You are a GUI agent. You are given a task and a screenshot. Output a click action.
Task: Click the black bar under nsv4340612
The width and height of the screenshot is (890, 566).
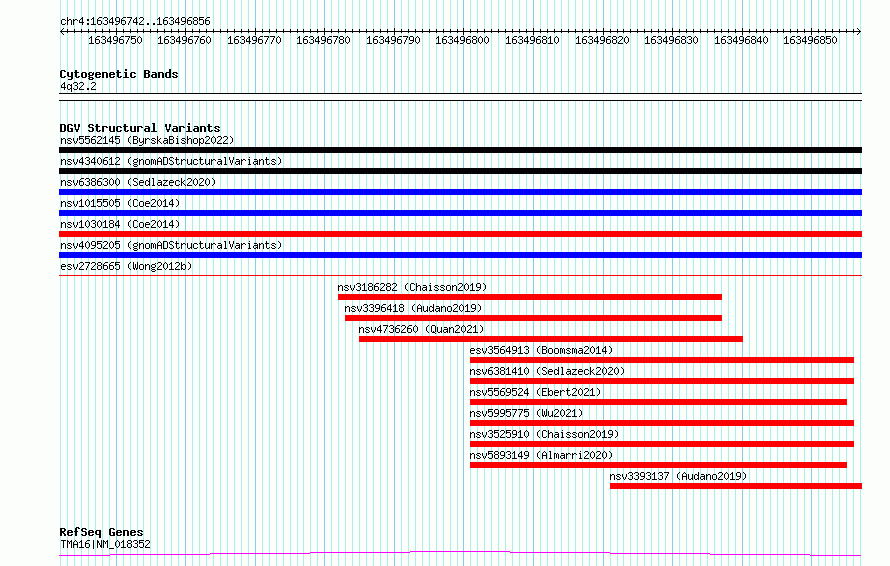click(x=460, y=171)
